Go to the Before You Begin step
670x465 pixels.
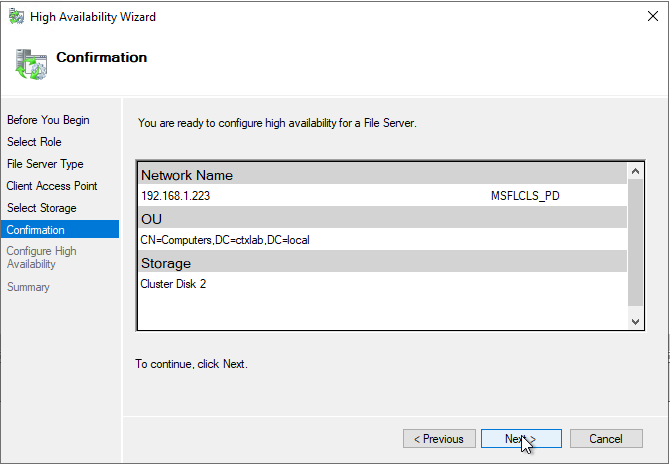48,120
